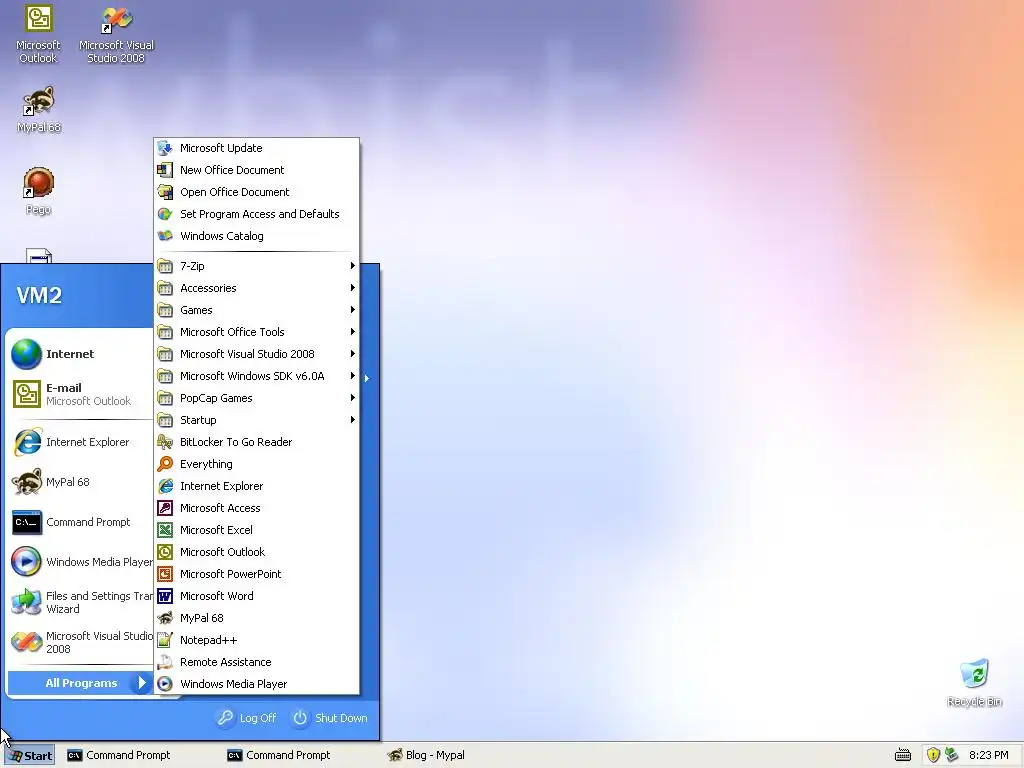Click the network connection tray icon
Viewport: 1024px width, 768px height.
[952, 756]
